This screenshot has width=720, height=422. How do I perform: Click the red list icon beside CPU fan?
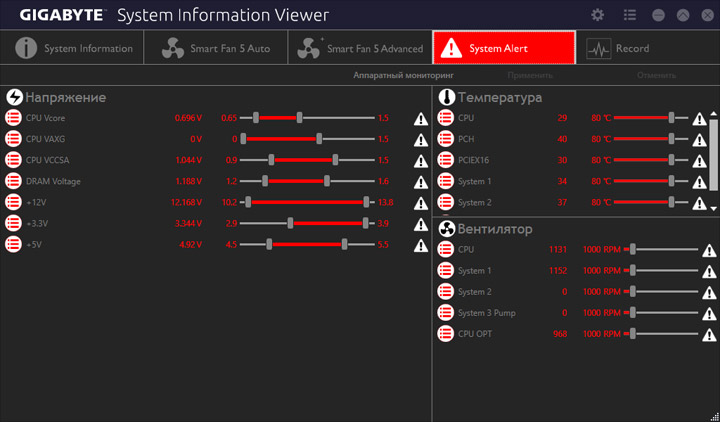tap(445, 249)
